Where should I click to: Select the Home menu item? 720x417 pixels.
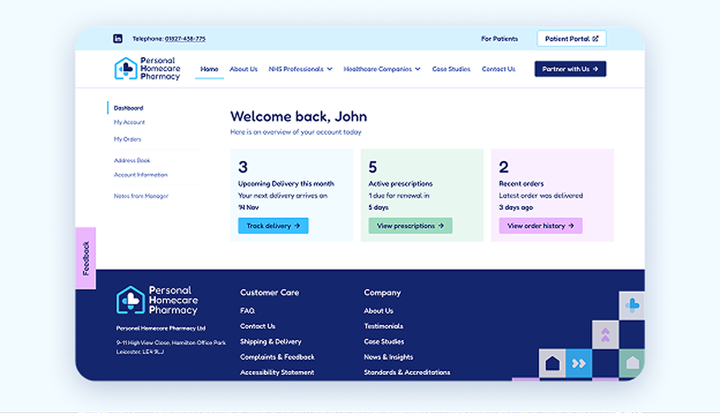coord(209,69)
